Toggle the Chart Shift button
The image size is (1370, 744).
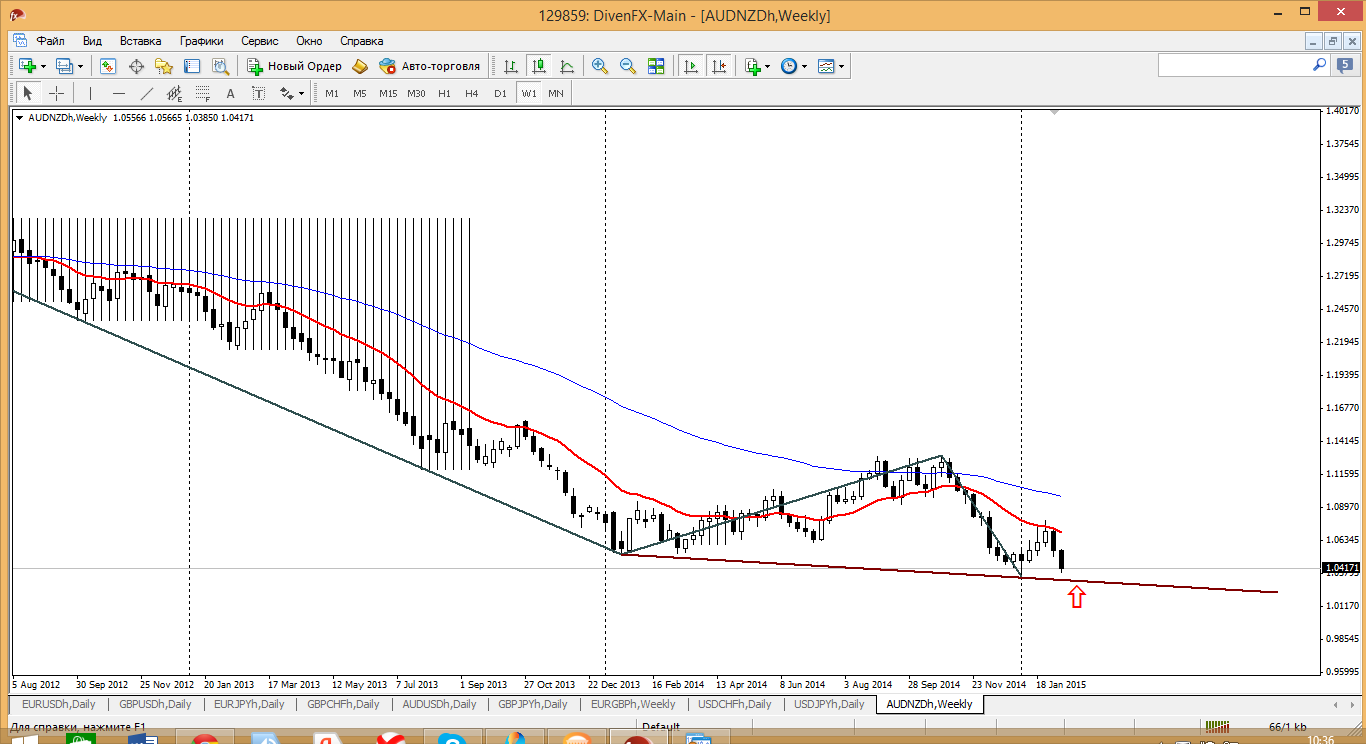718,66
